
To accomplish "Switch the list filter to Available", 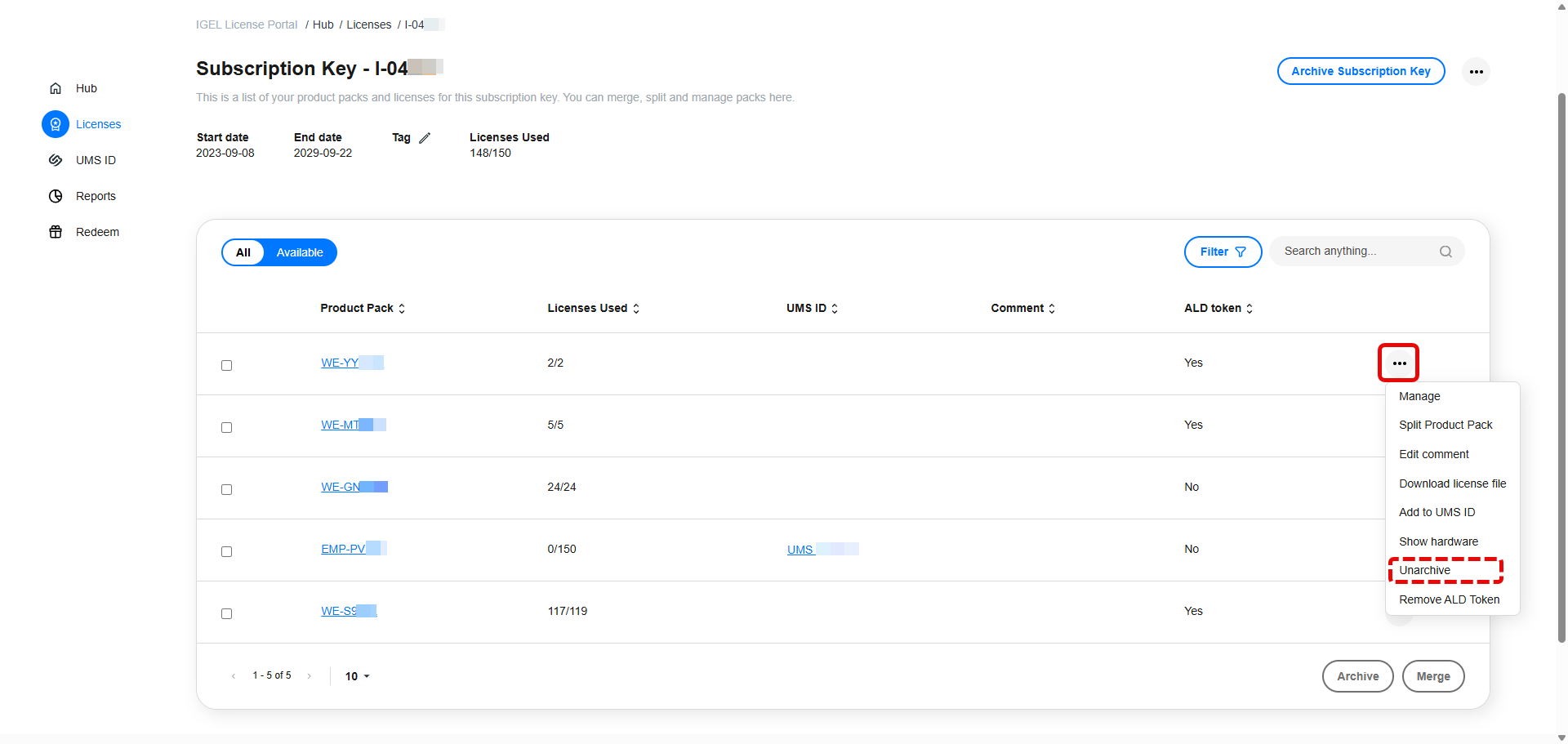I will click(299, 252).
